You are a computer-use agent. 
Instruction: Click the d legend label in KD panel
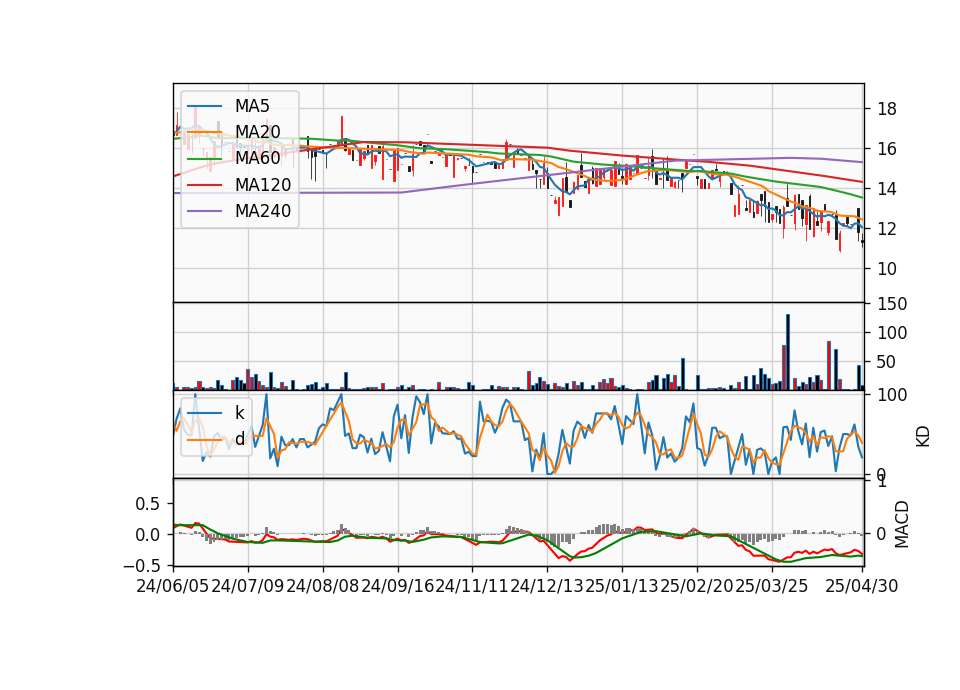(239, 439)
